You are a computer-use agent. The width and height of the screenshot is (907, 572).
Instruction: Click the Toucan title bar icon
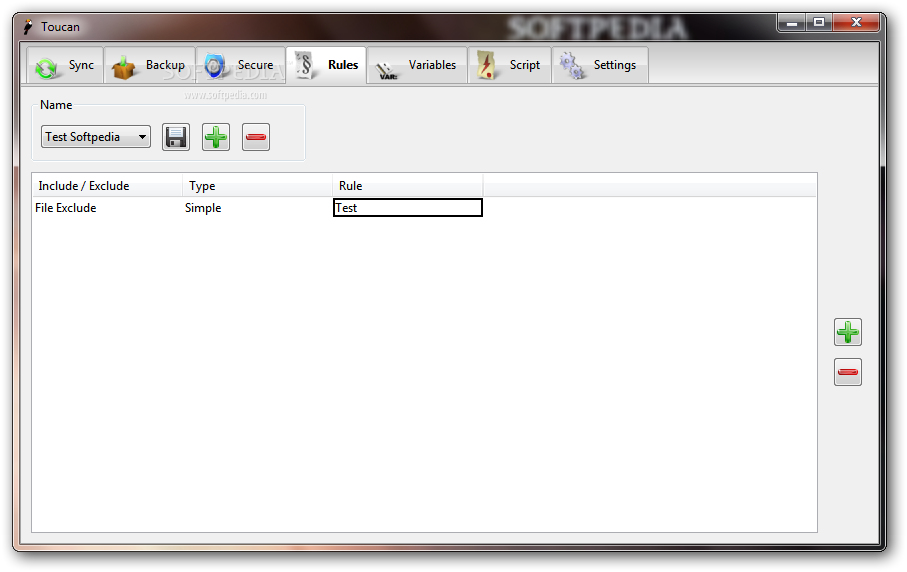click(28, 27)
